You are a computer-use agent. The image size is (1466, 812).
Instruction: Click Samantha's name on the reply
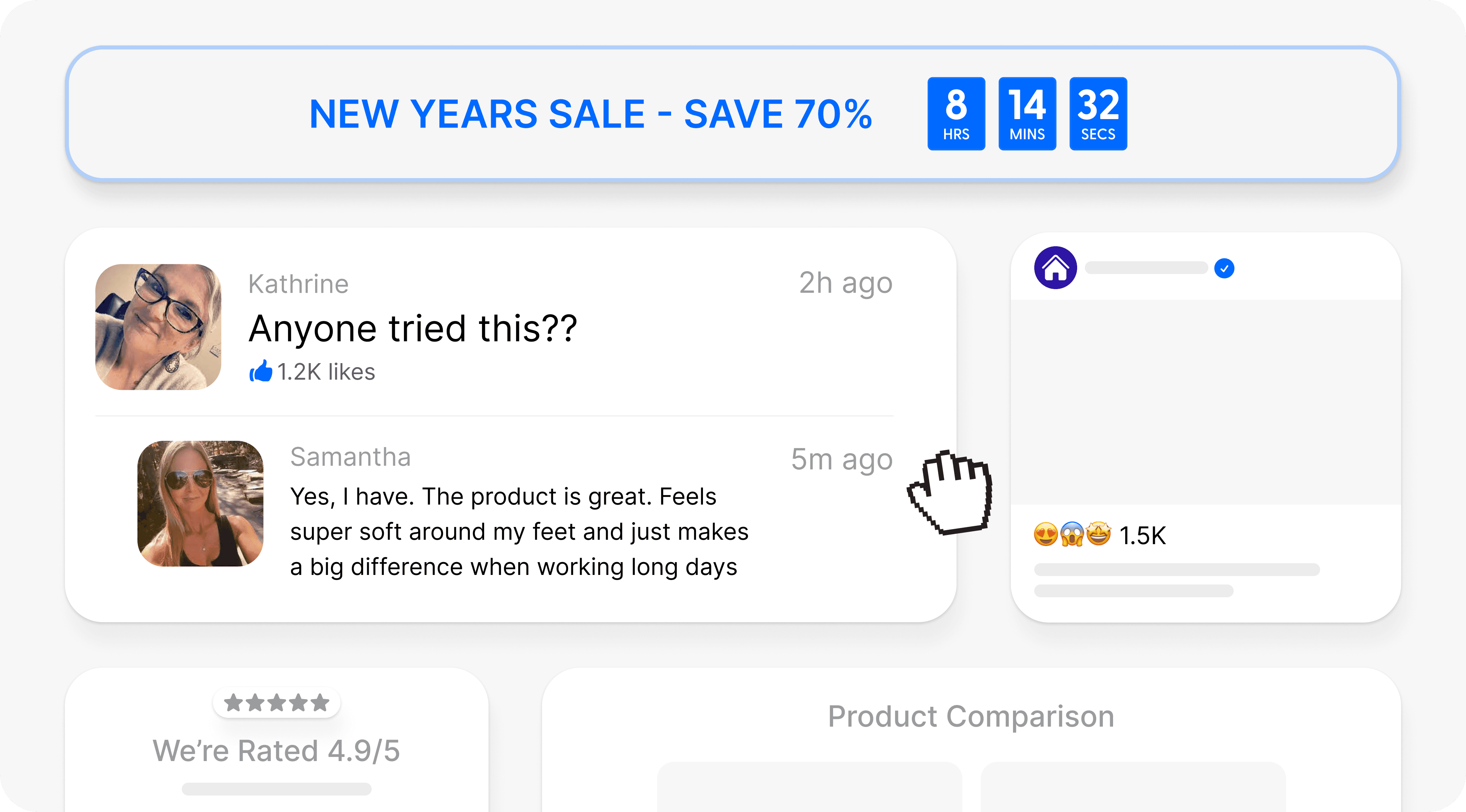[351, 457]
